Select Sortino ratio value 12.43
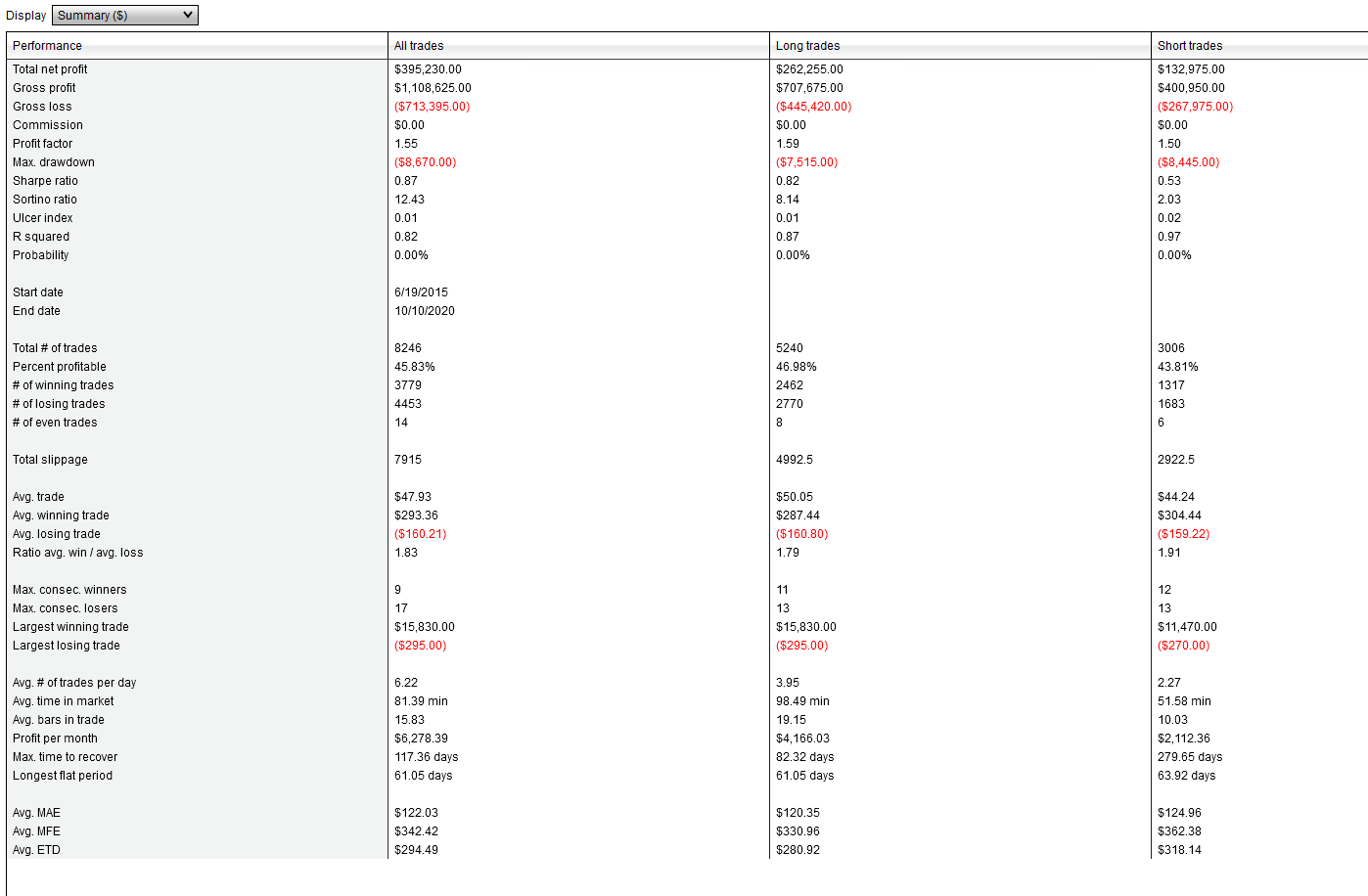1368x896 pixels. click(409, 200)
